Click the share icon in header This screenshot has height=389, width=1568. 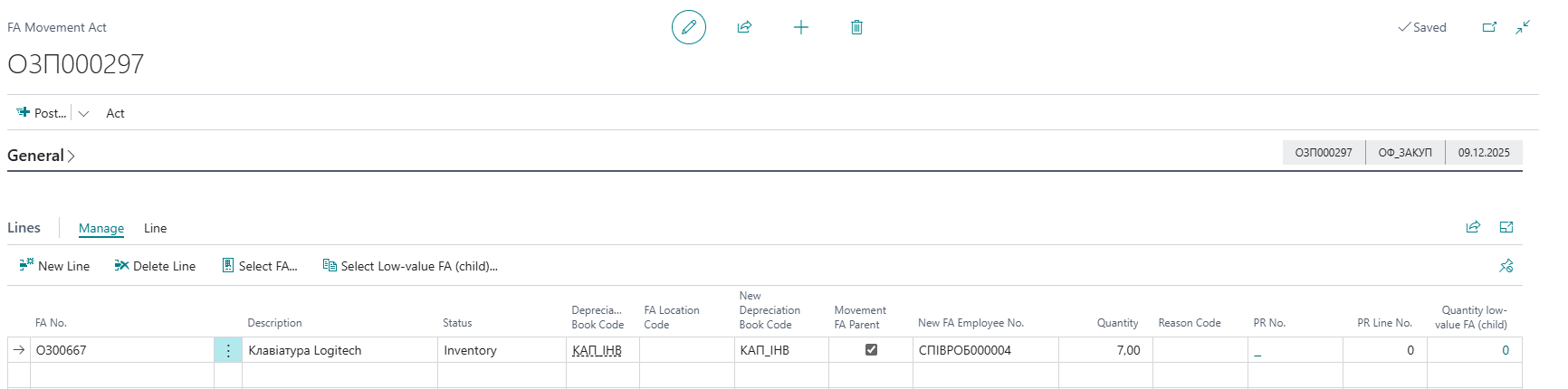point(744,27)
